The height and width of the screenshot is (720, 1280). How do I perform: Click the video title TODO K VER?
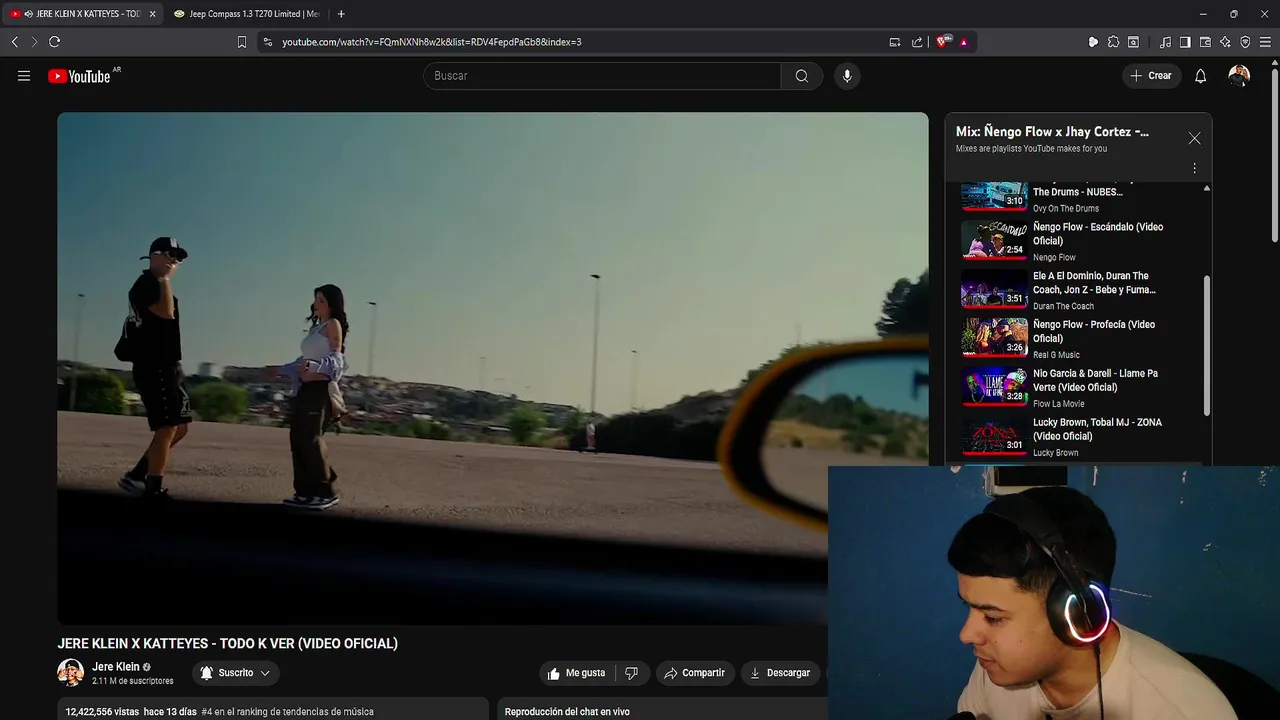click(227, 643)
